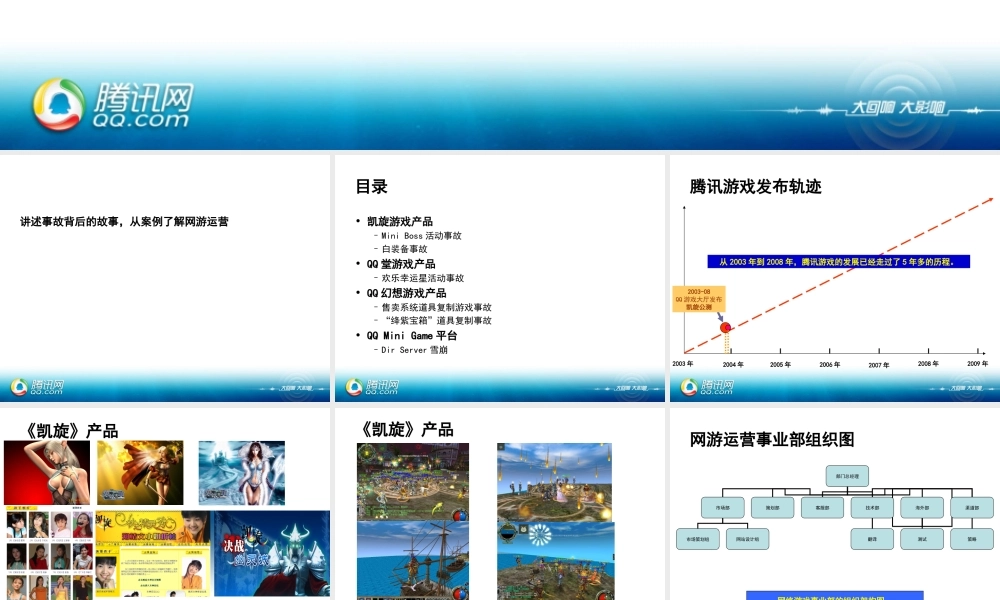
Task: Click the 2006 年 axis label
Action: tap(830, 365)
